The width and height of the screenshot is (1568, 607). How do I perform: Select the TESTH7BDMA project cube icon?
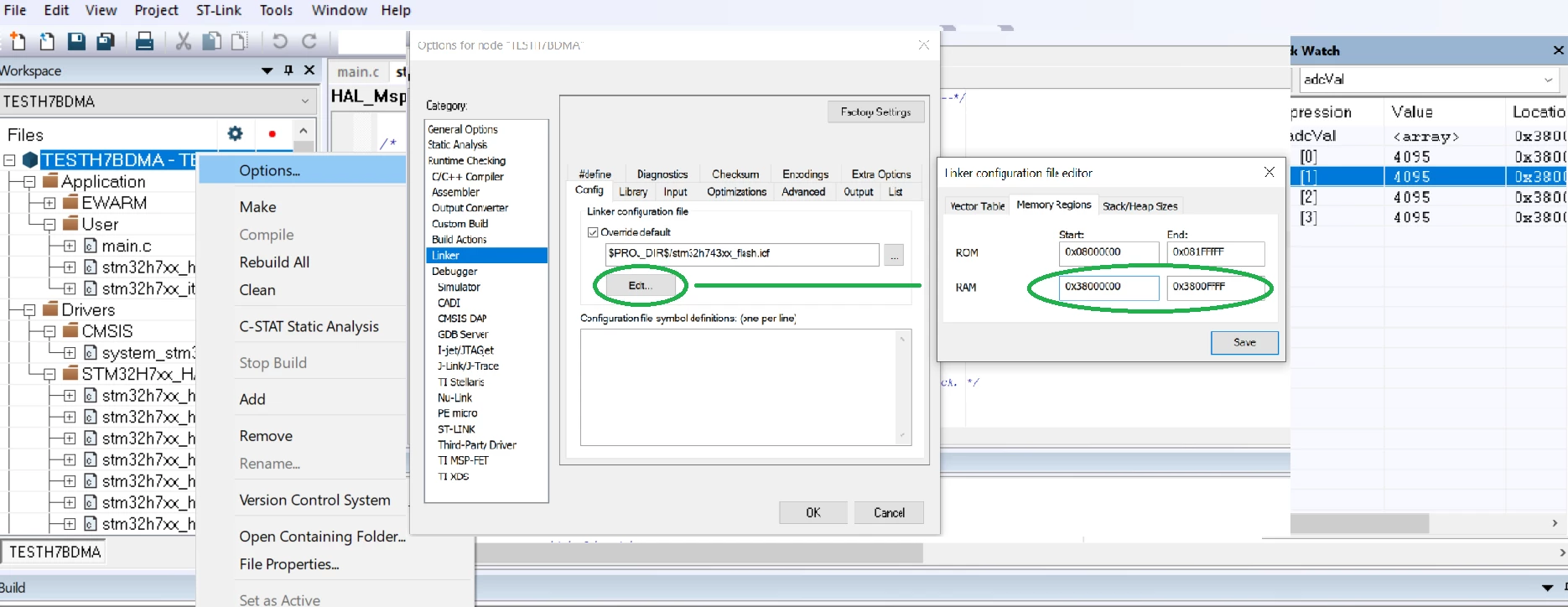coord(30,159)
